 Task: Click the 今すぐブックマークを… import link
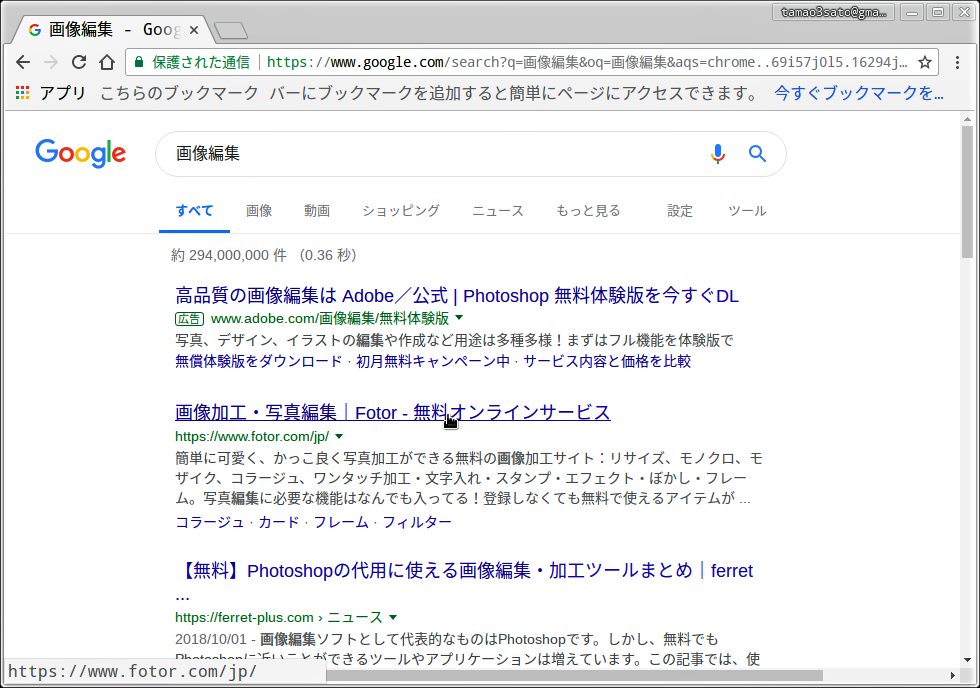(x=859, y=93)
